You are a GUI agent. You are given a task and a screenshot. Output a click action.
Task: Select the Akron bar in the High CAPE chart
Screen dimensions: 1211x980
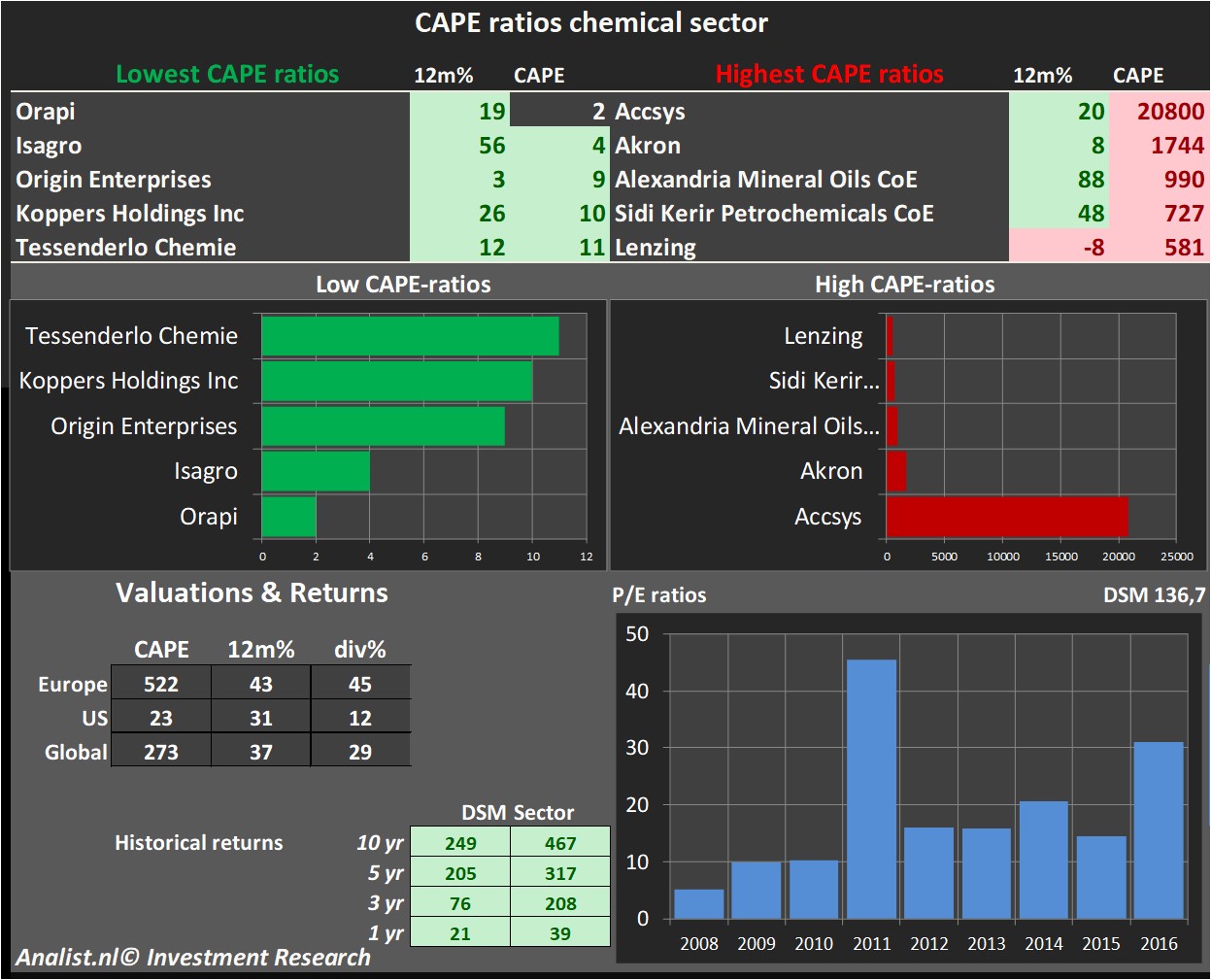[895, 471]
